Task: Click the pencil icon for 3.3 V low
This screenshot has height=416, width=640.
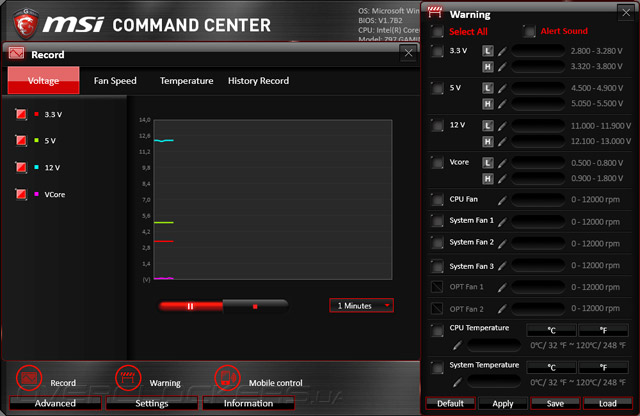Action: click(x=502, y=51)
